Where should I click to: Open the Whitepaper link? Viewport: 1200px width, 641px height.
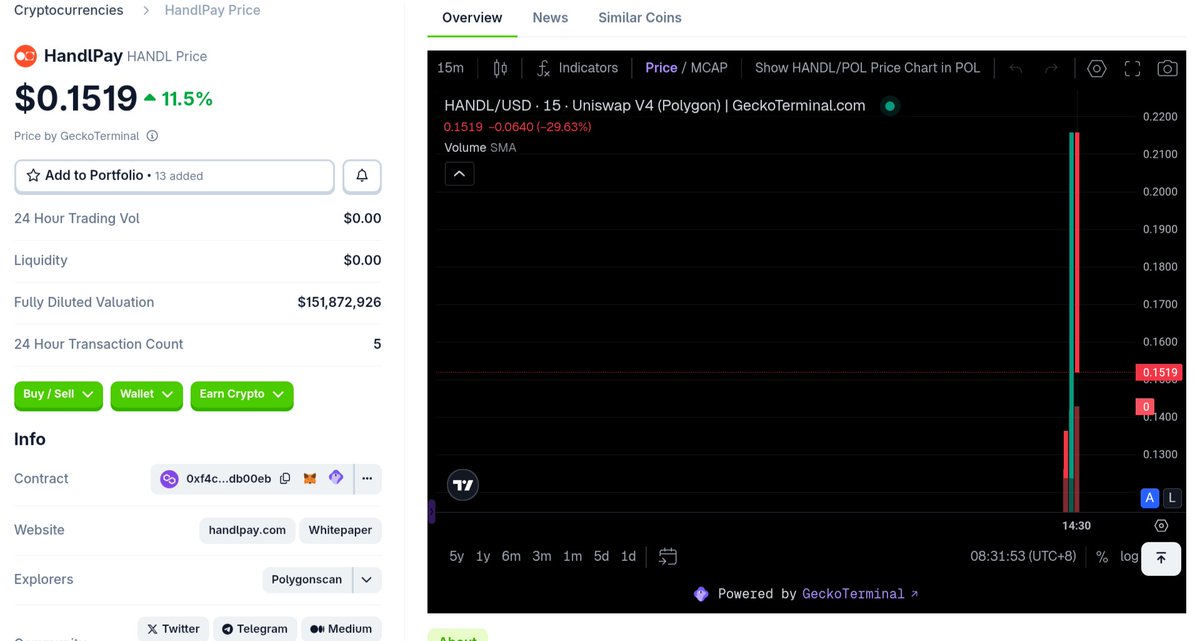340,530
